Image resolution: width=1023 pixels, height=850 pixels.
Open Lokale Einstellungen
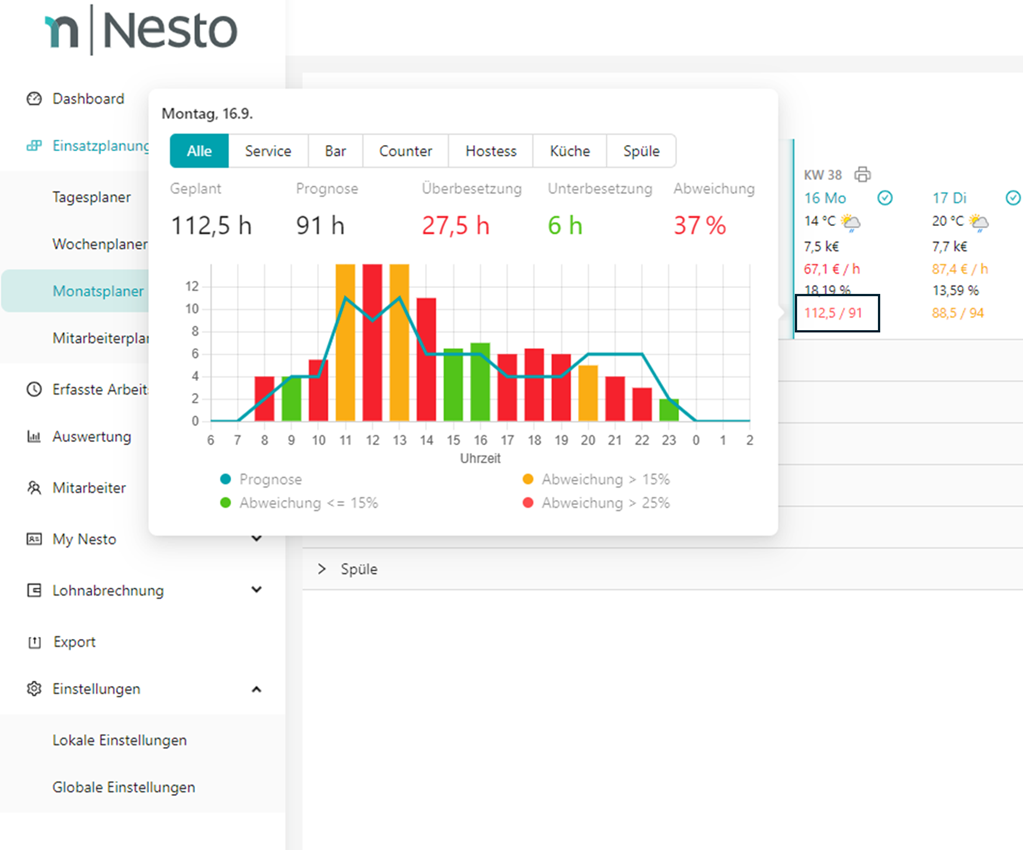click(x=119, y=741)
